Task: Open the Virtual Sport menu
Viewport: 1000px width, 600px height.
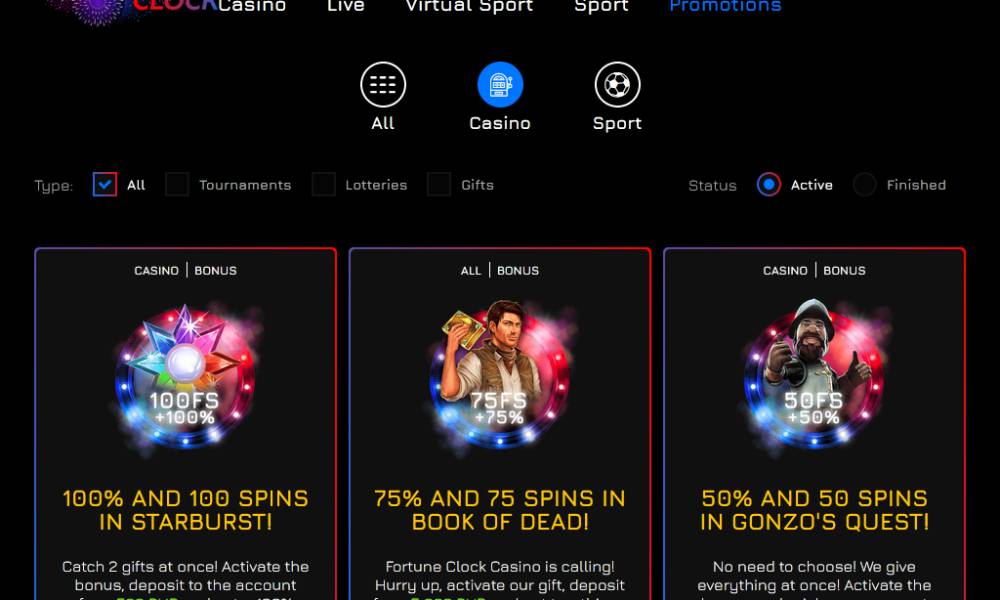Action: [469, 6]
